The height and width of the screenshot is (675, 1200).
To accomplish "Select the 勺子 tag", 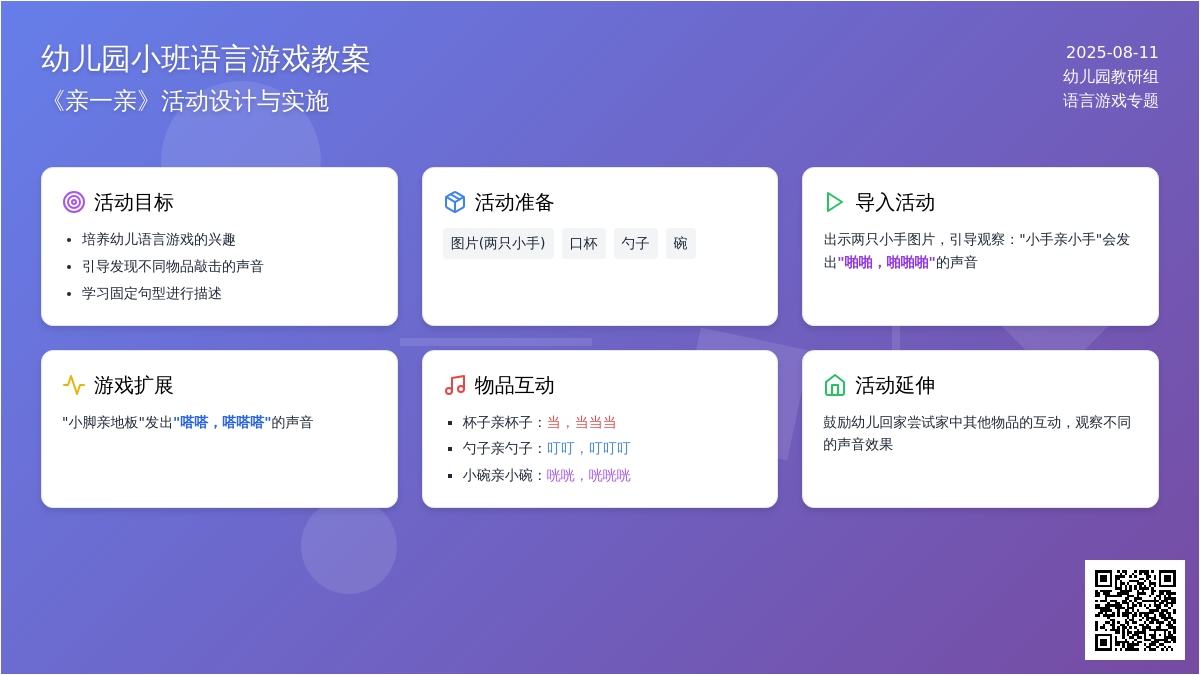I will point(636,243).
